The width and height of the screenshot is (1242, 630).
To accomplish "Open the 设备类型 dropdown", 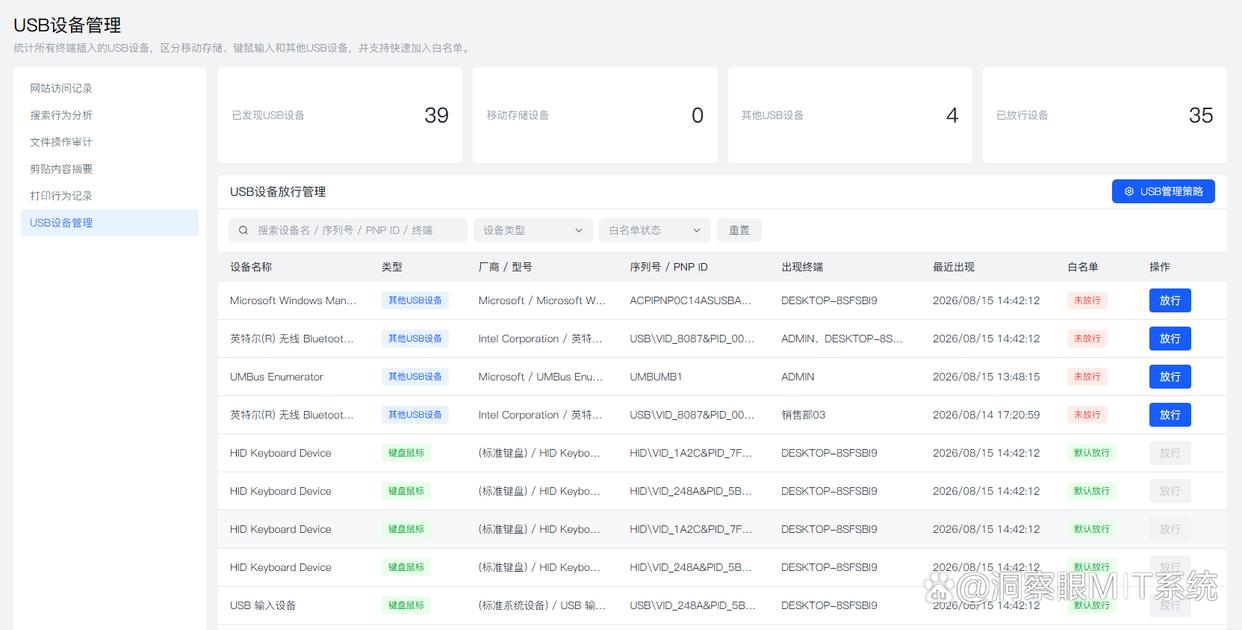I will pos(532,230).
